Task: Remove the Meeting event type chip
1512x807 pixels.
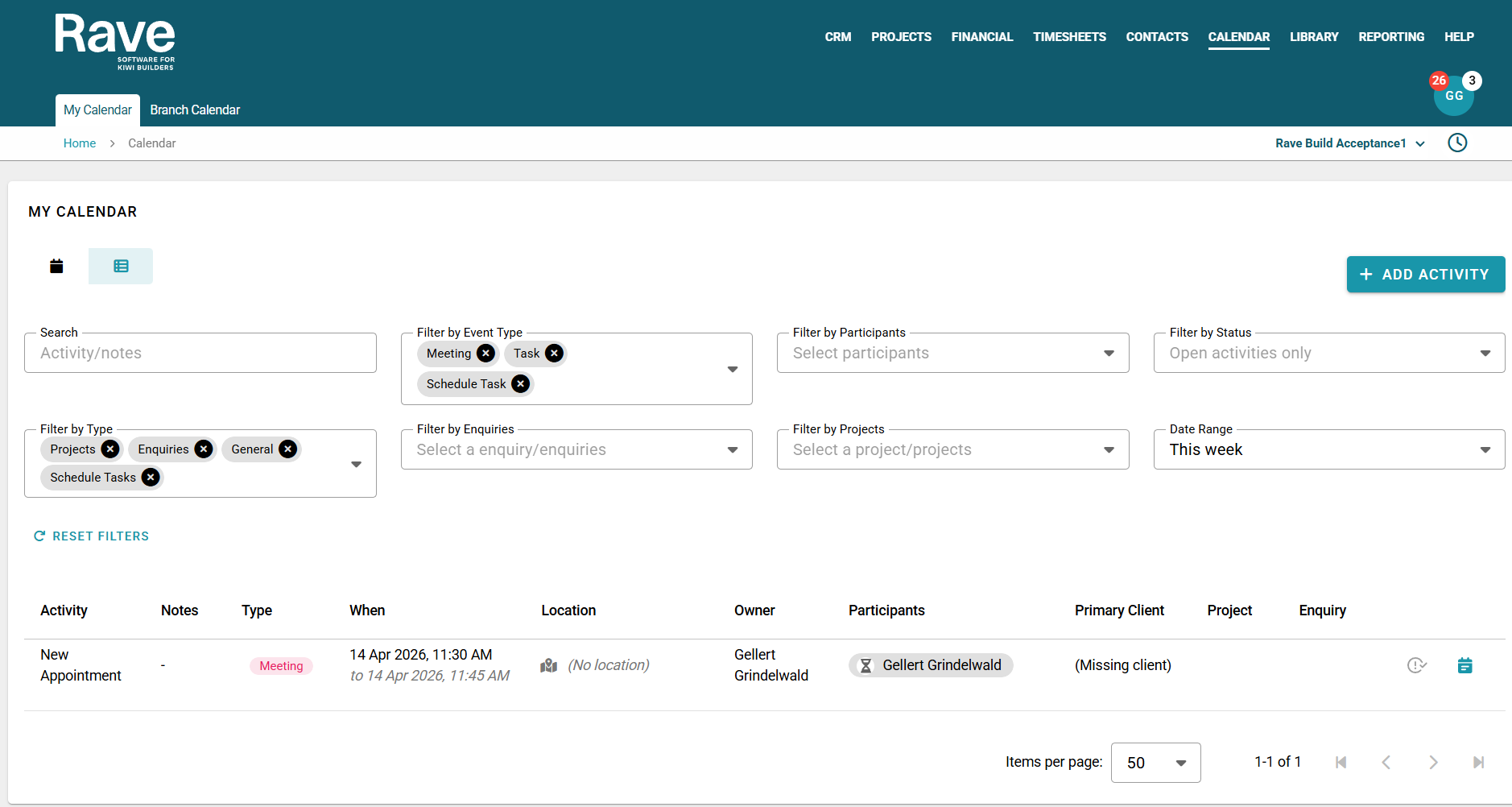Action: pyautogui.click(x=485, y=354)
